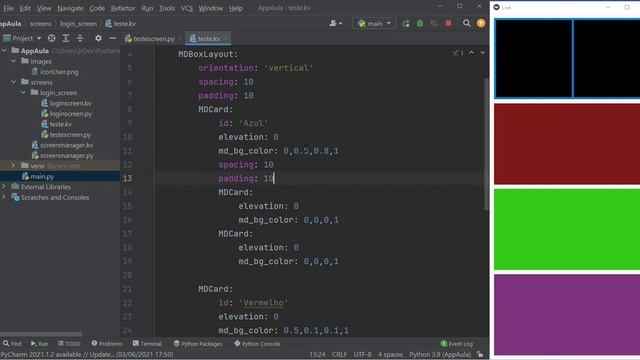The height and width of the screenshot is (360, 640).
Task: Click the Debug bug icon
Action: (x=420, y=24)
